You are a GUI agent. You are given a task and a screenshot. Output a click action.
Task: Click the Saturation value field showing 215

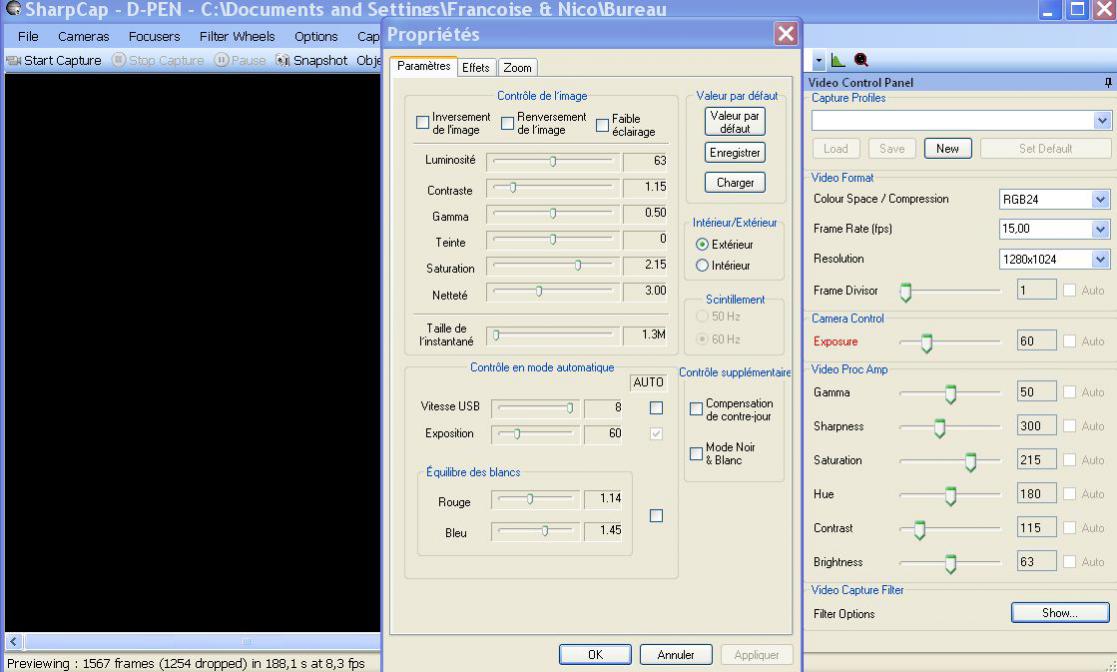1037,460
